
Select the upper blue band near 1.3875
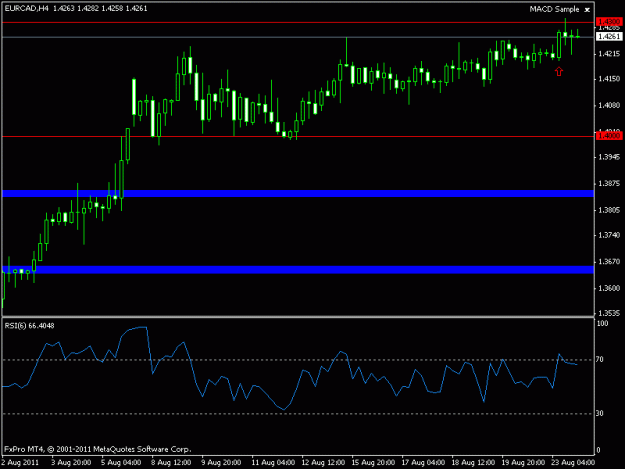tap(298, 194)
